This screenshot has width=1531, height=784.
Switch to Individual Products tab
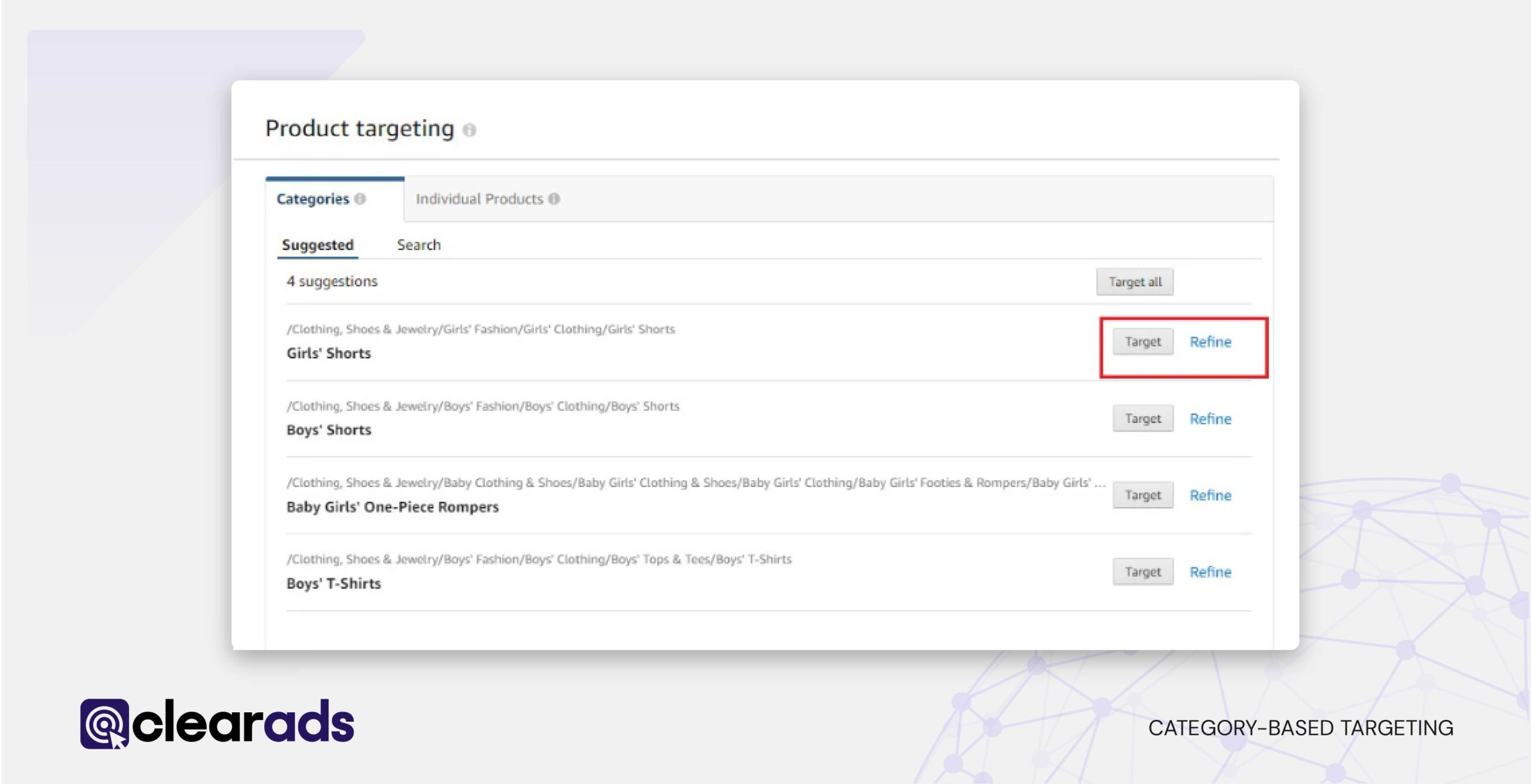(x=480, y=199)
